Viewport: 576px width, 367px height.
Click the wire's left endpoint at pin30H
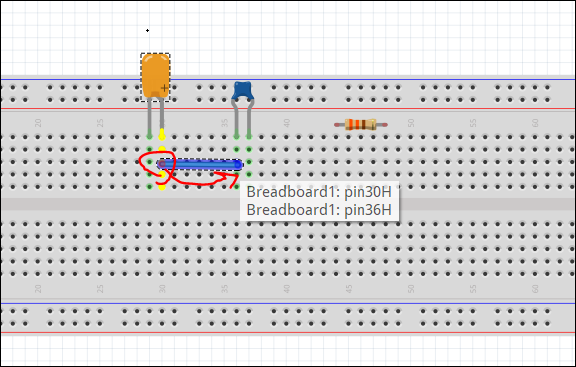pyautogui.click(x=162, y=164)
